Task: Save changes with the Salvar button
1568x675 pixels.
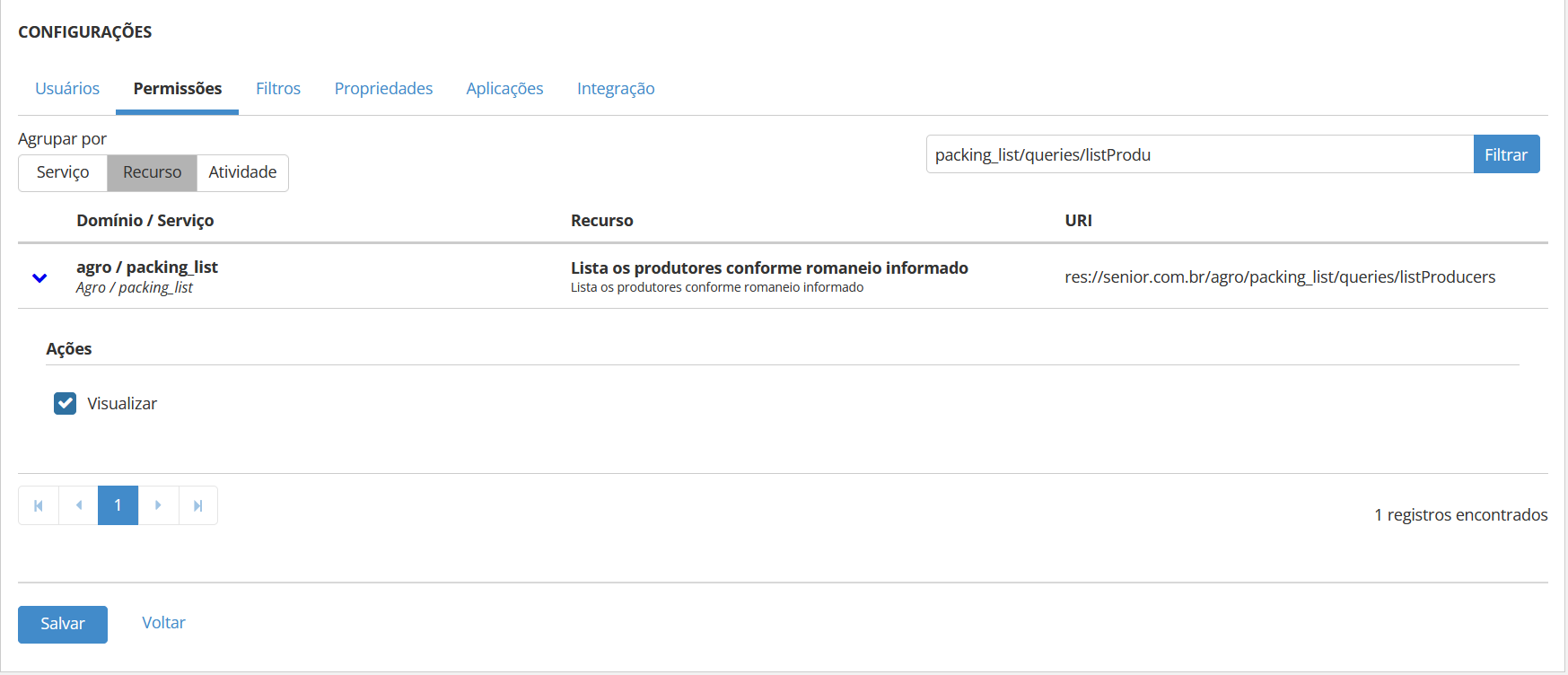Action: pos(63,624)
